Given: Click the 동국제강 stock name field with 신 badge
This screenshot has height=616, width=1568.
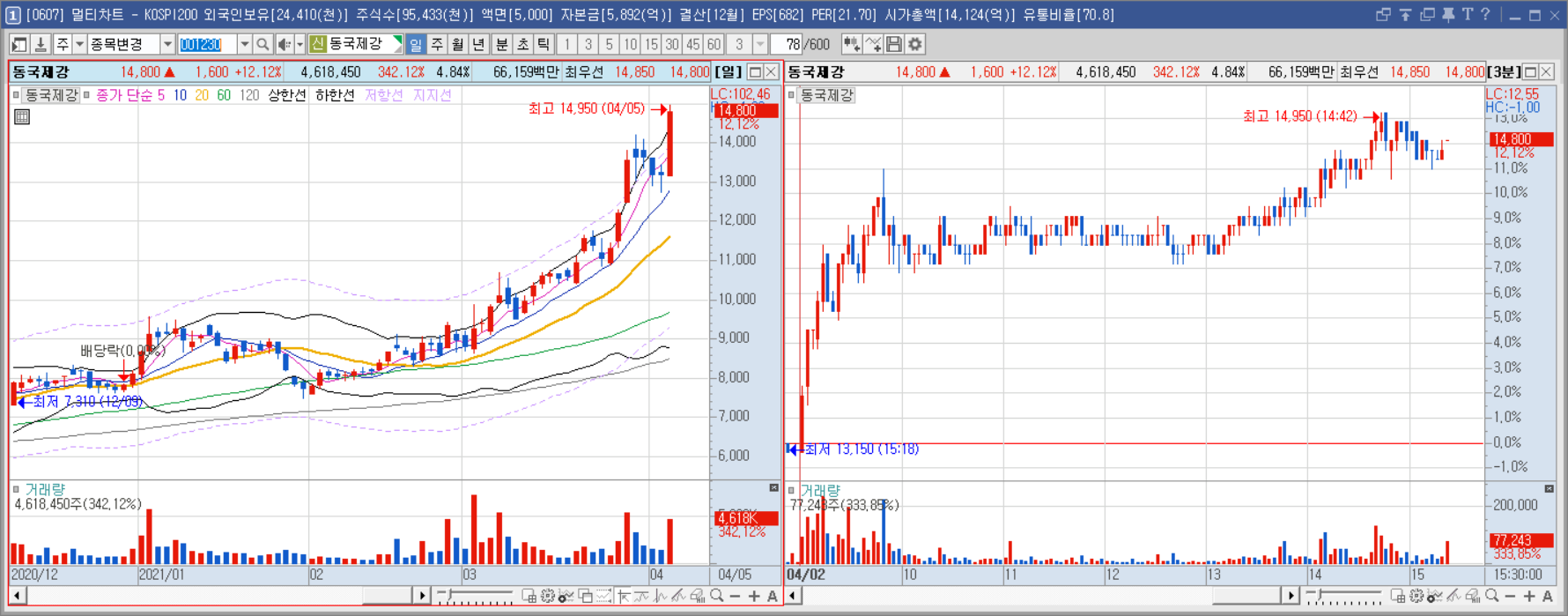Looking at the screenshot, I should point(356,44).
